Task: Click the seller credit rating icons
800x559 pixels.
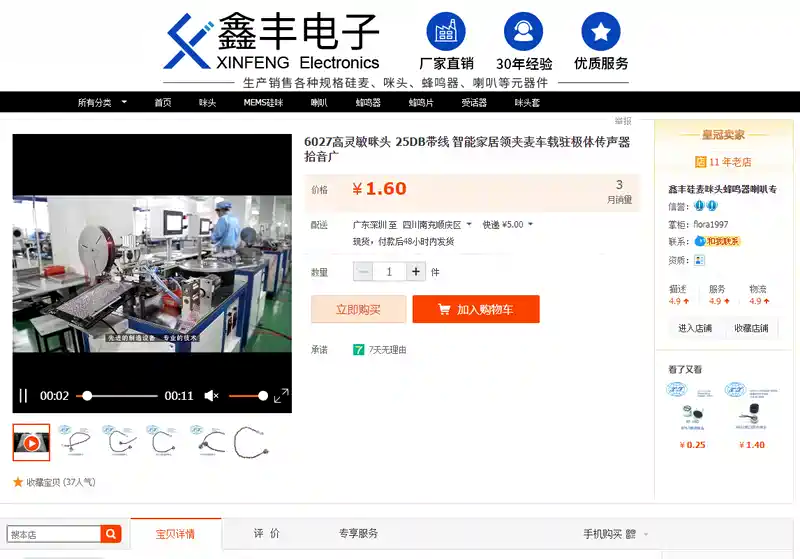Action: pyautogui.click(x=706, y=206)
